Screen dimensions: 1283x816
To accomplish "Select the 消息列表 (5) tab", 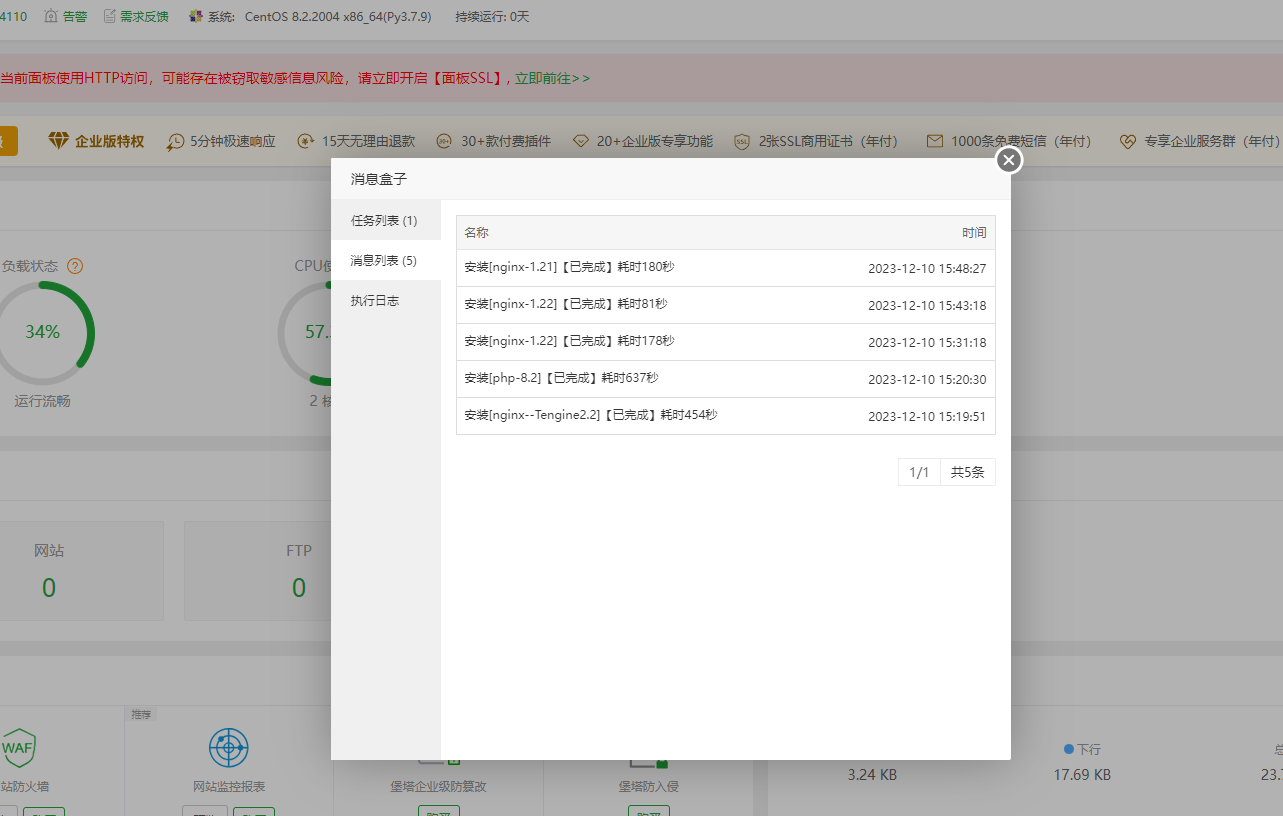I will point(386,260).
